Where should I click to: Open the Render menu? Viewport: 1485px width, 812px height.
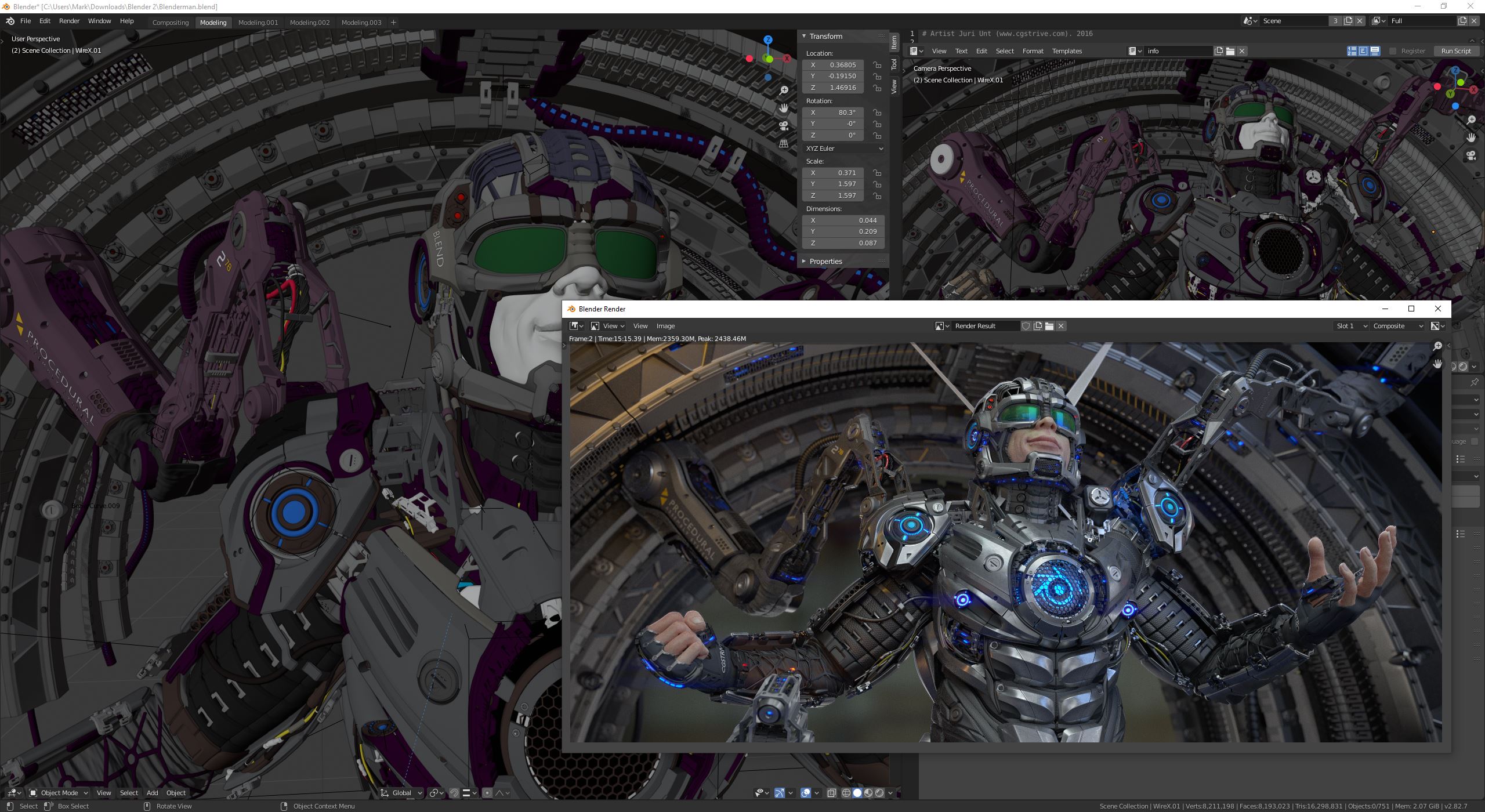coord(69,21)
